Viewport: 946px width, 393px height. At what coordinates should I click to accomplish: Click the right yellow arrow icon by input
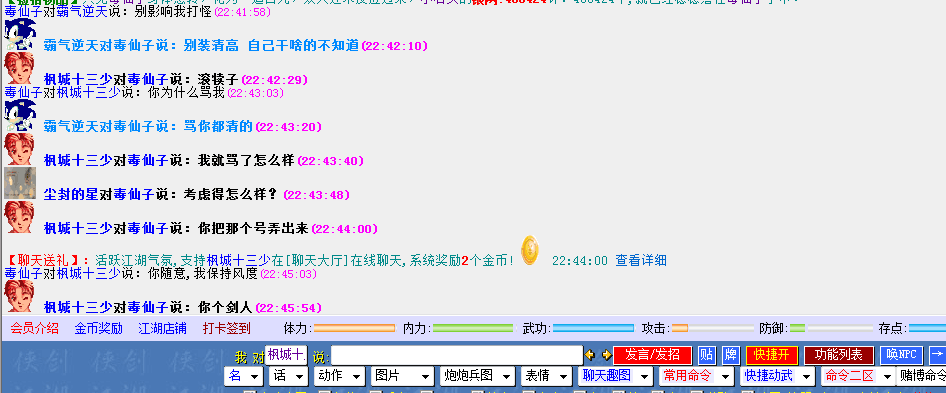[x=606, y=355]
